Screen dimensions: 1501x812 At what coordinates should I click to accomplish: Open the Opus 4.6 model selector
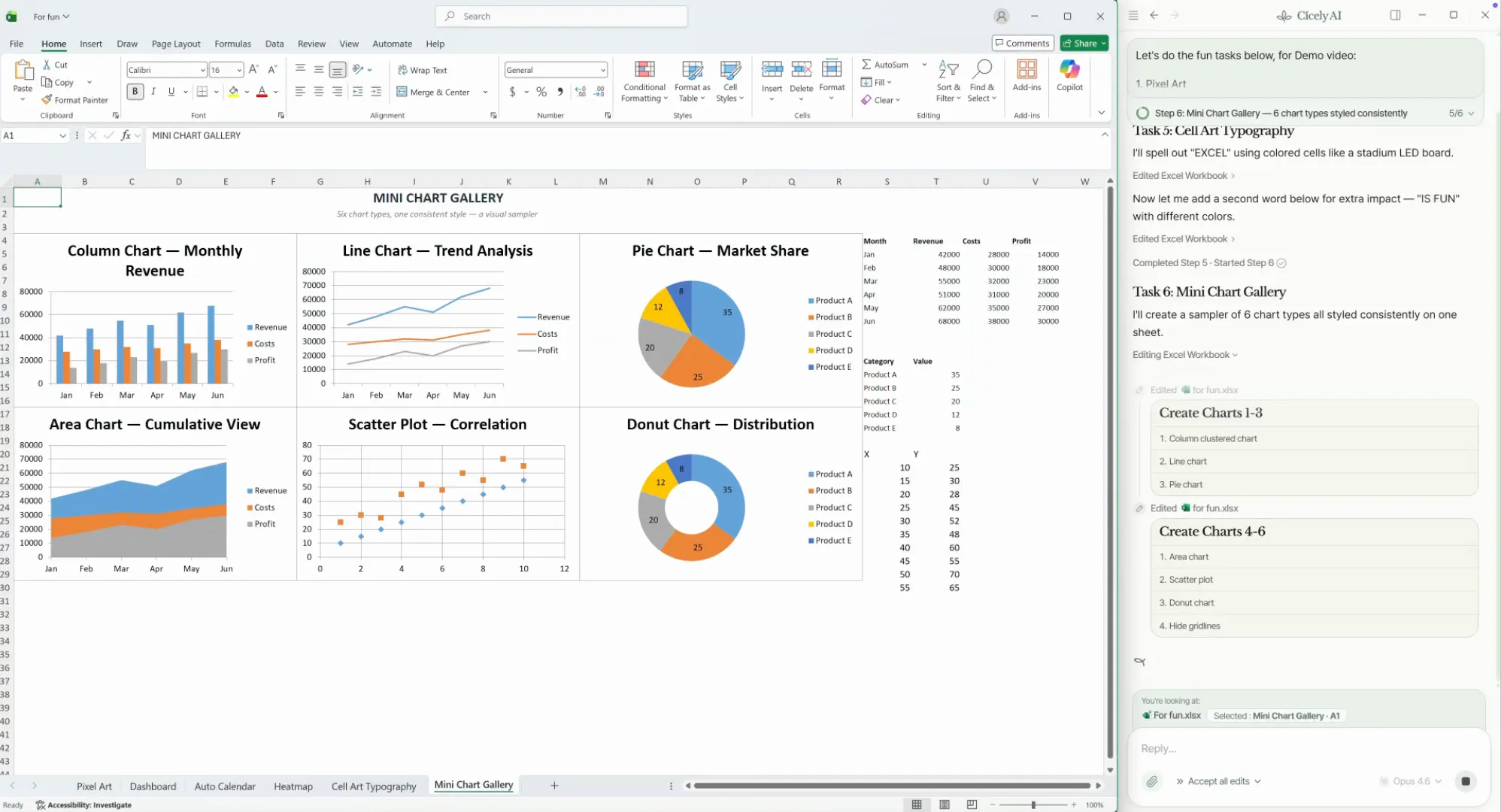point(1411,782)
